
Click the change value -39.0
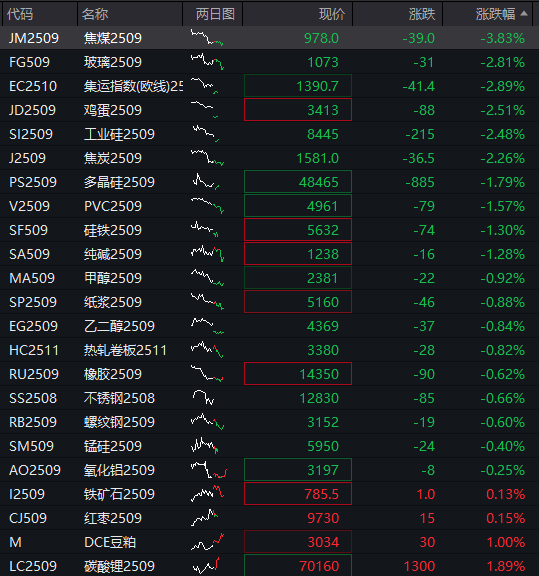(x=418, y=38)
